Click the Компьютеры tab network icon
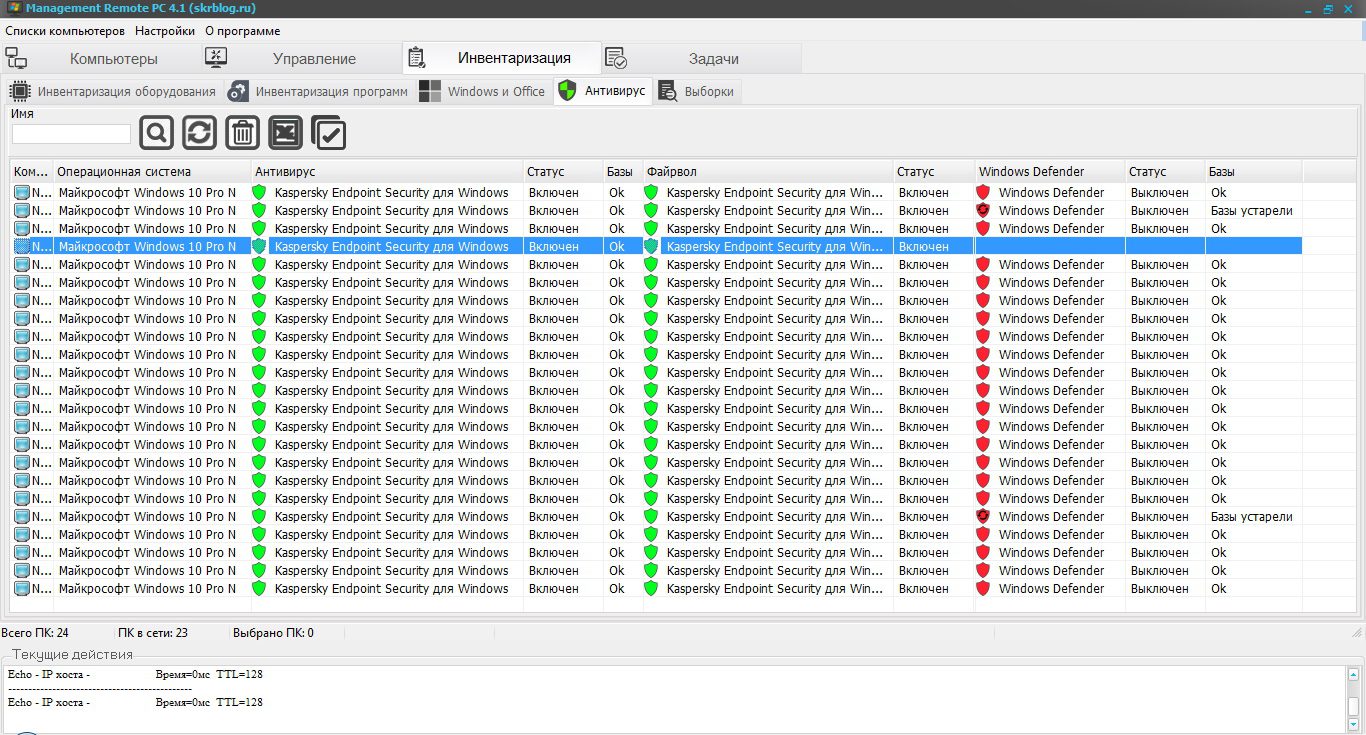The width and height of the screenshot is (1366, 735). [16, 58]
